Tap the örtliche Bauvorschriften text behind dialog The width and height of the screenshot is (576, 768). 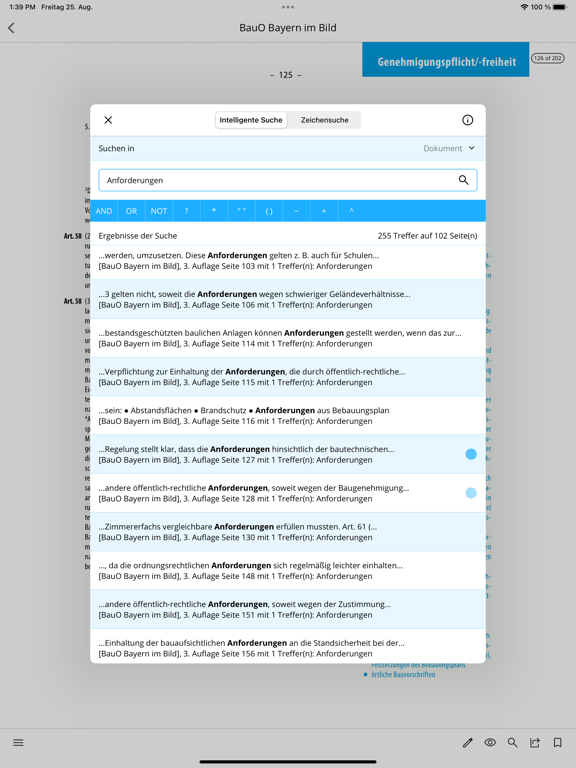[403, 674]
